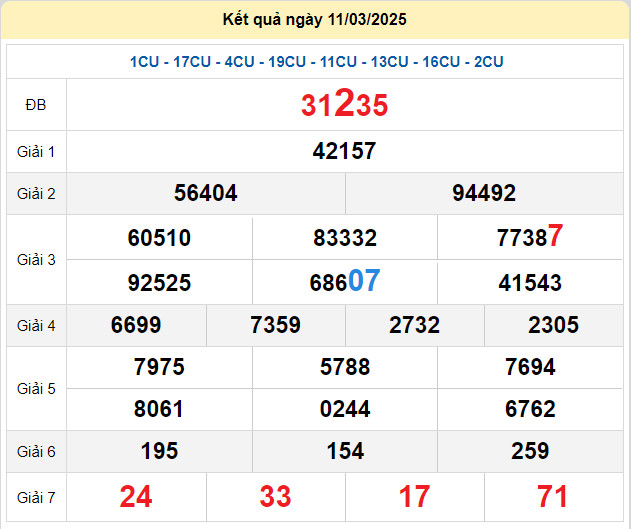The image size is (631, 529).
Task: Select sixth prize number 154
Action: [345, 451]
